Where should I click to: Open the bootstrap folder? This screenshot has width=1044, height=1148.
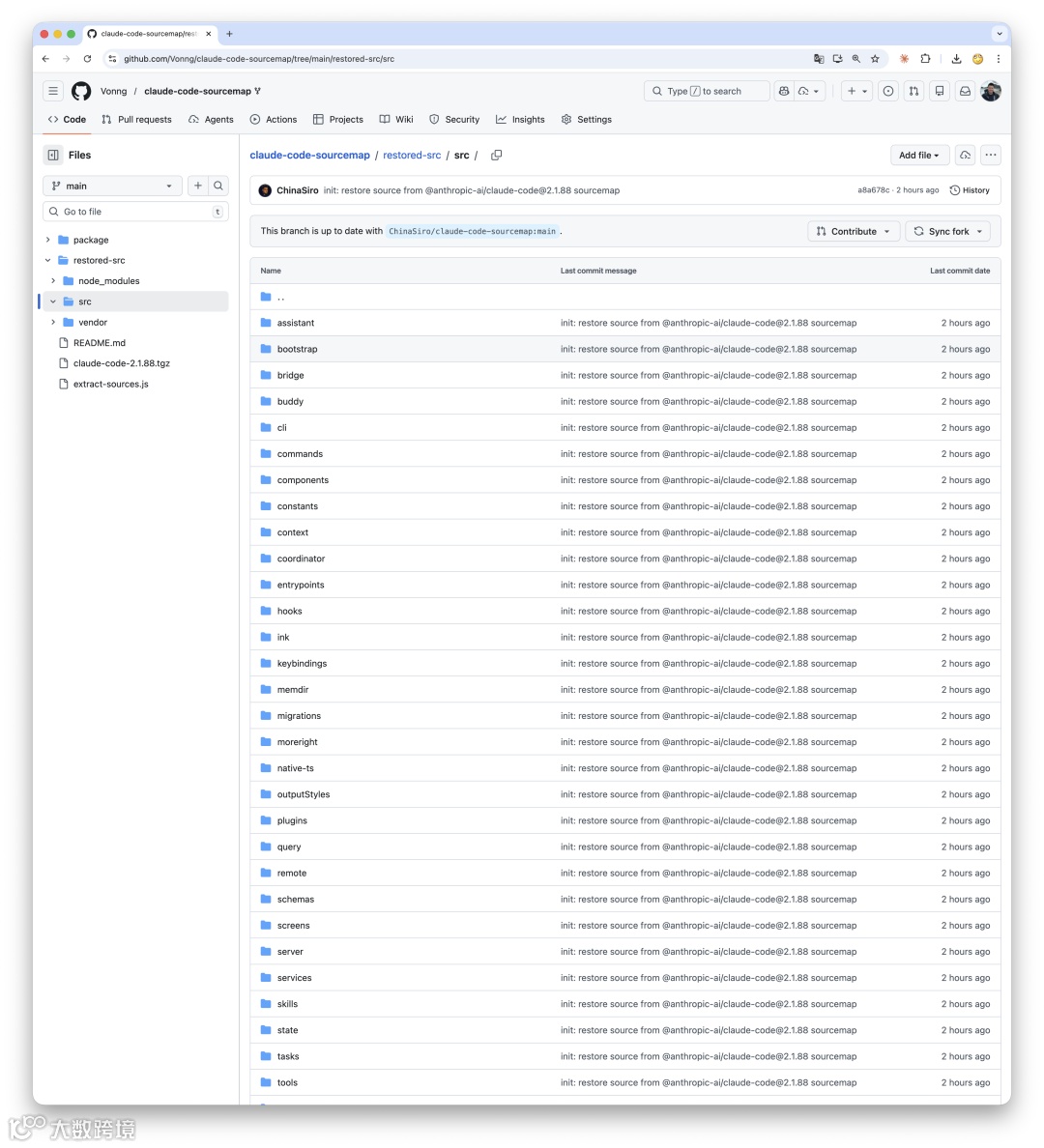(297, 349)
